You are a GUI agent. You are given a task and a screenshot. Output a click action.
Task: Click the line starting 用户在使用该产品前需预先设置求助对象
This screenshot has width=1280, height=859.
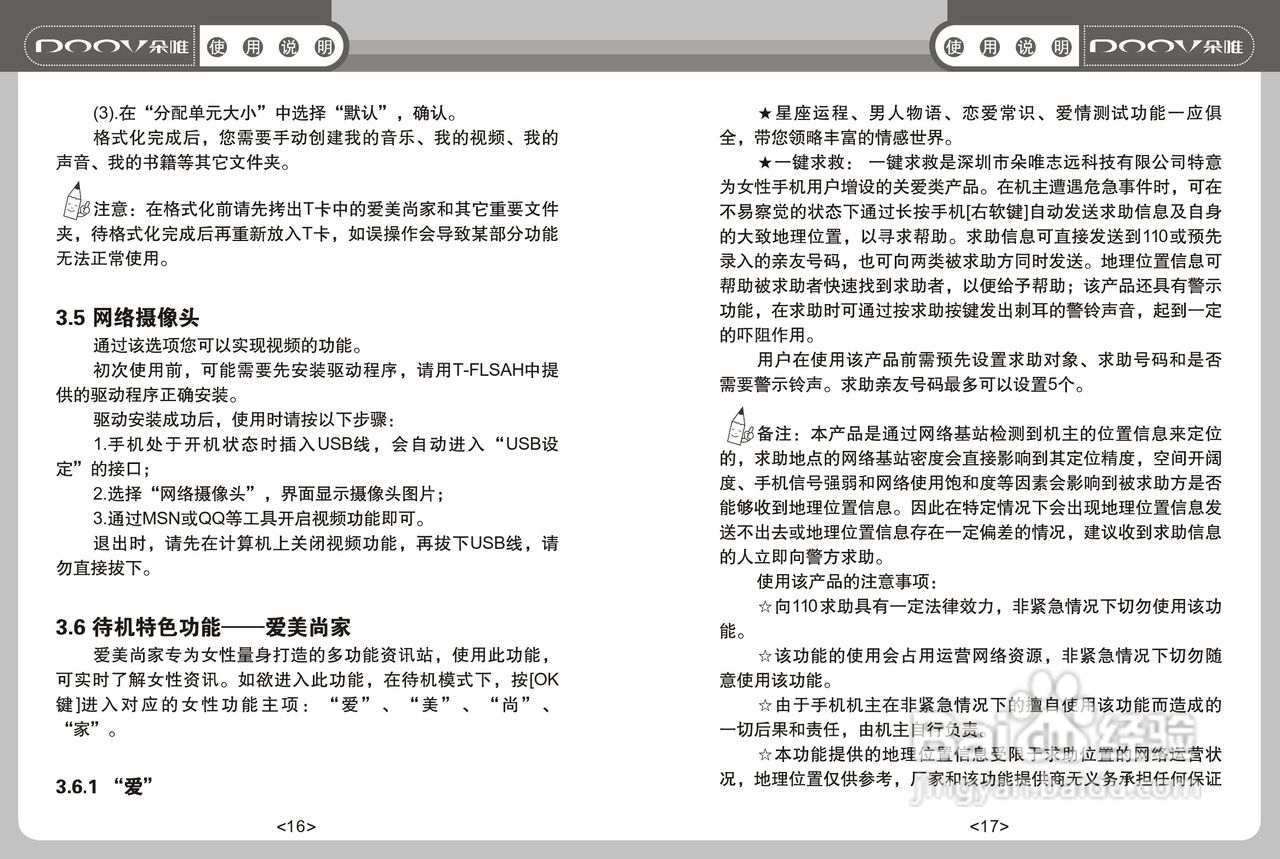[x=990, y=359]
